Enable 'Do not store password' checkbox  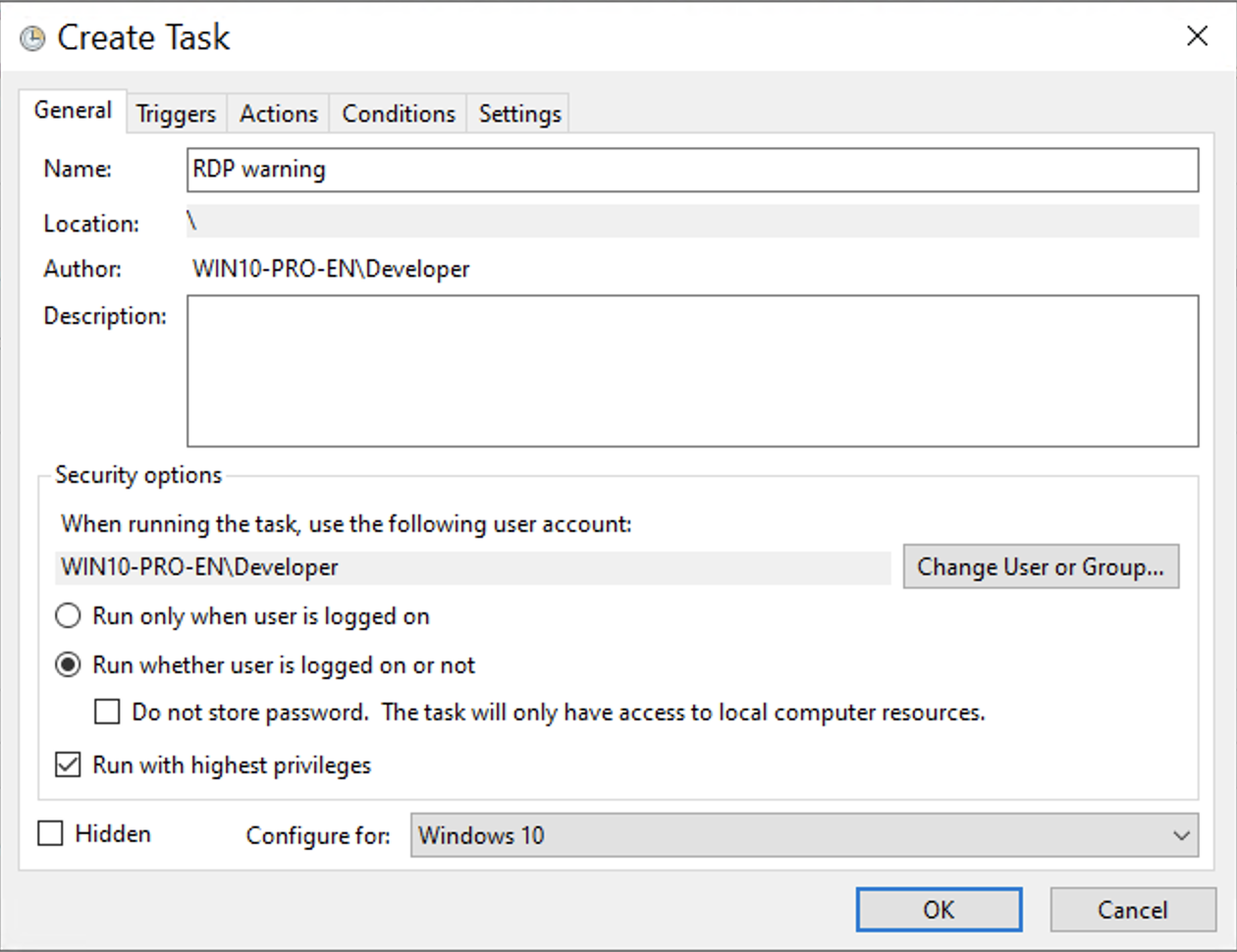[107, 712]
